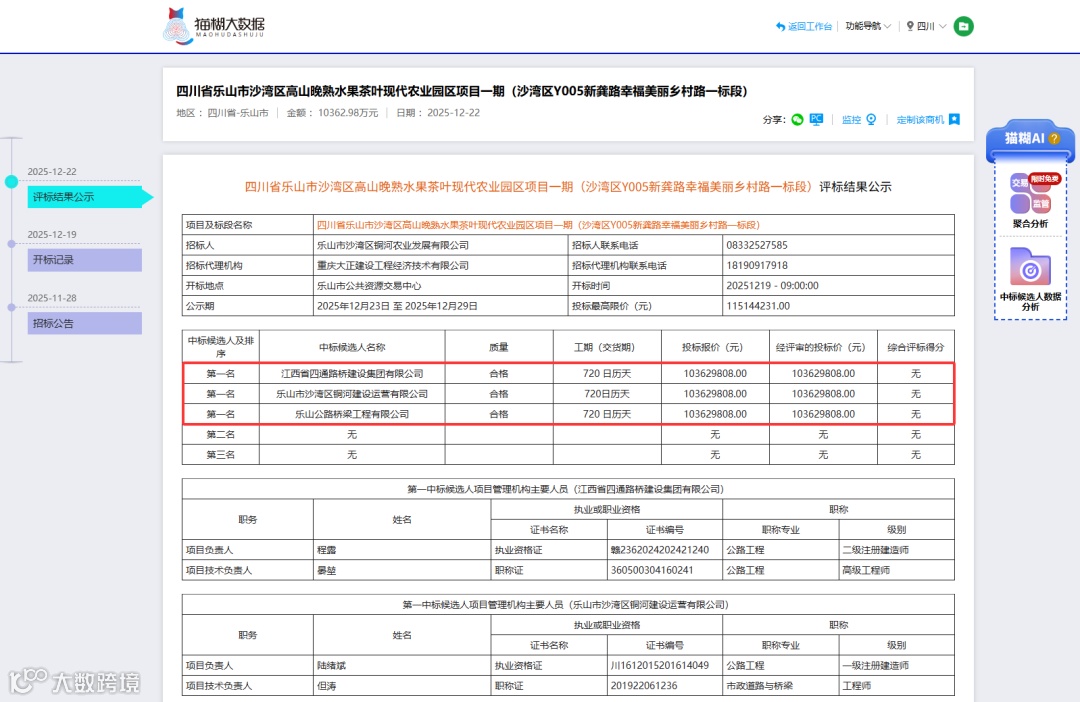Click the 定制该商机 link
This screenshot has height=702, width=1080.
920,120
